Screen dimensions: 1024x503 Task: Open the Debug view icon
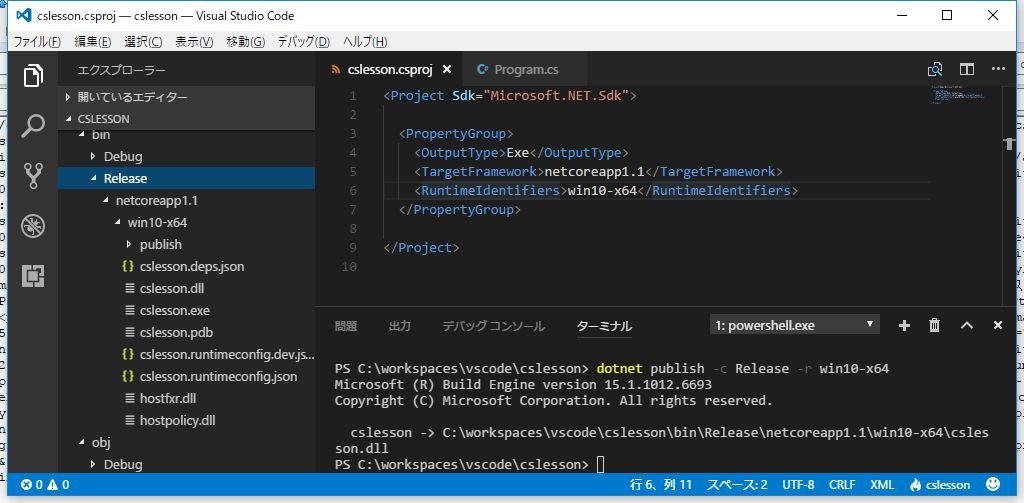point(34,225)
